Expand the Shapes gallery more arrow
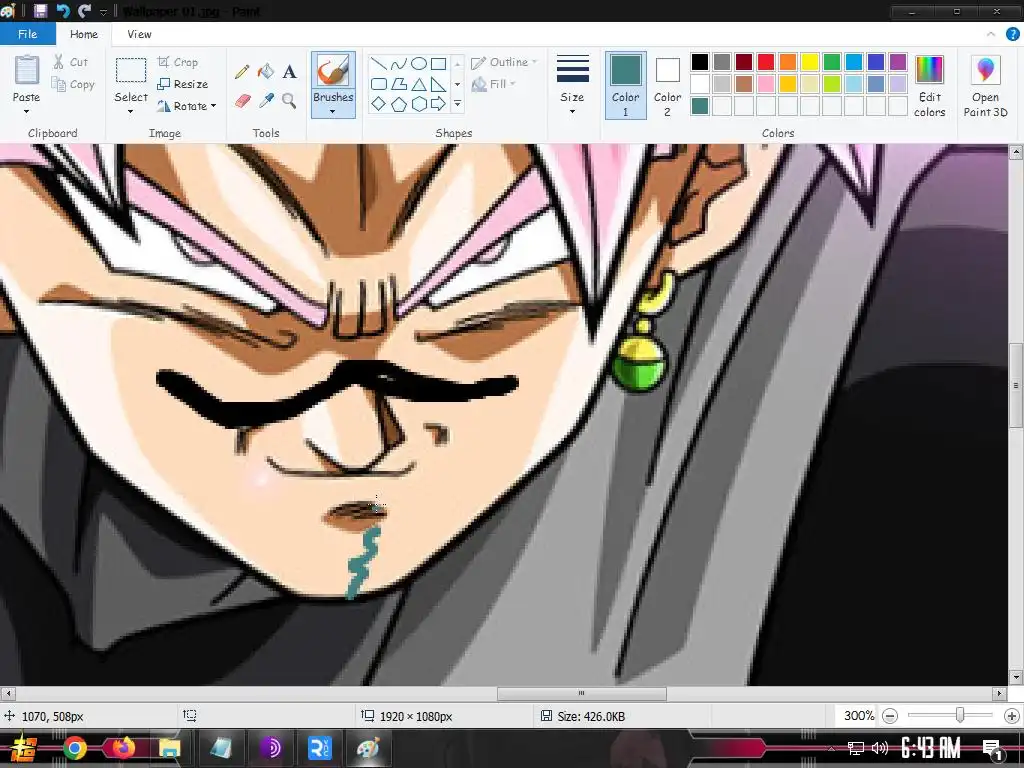1024x768 pixels. click(457, 103)
